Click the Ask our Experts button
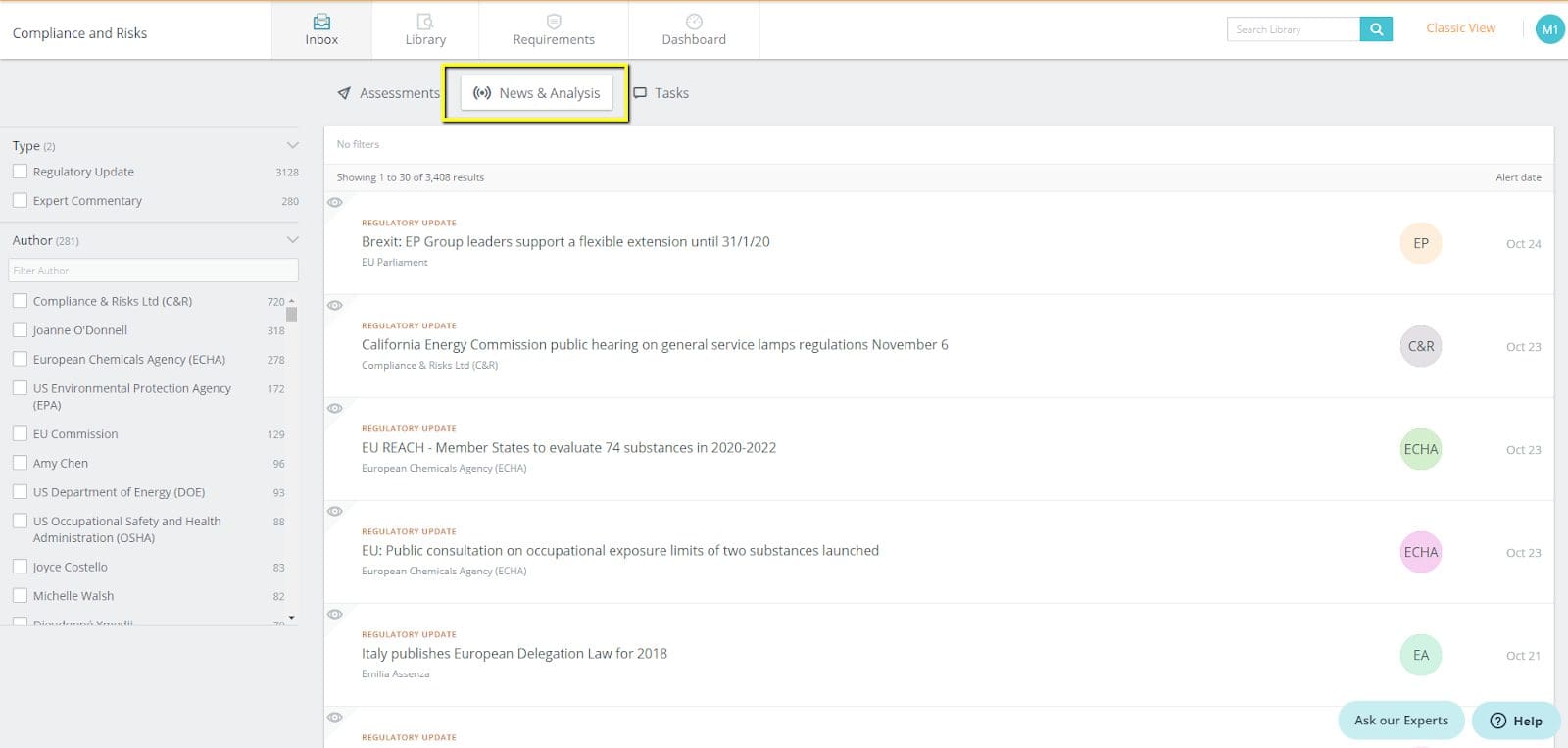 pyautogui.click(x=1400, y=721)
